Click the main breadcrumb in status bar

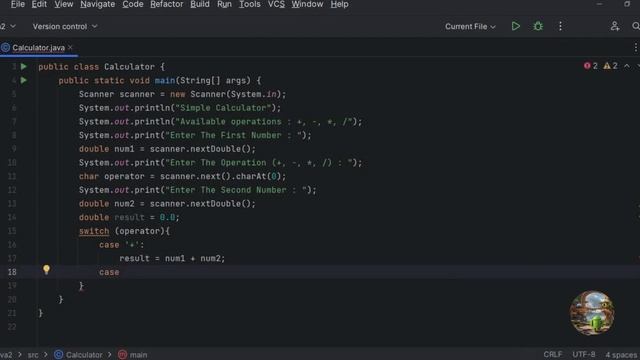click(x=138, y=355)
